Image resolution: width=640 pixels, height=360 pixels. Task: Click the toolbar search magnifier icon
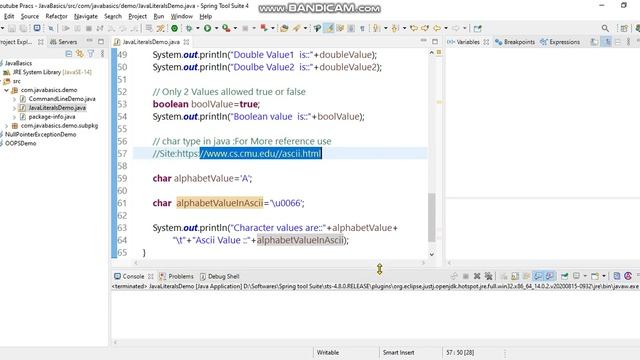click(605, 28)
